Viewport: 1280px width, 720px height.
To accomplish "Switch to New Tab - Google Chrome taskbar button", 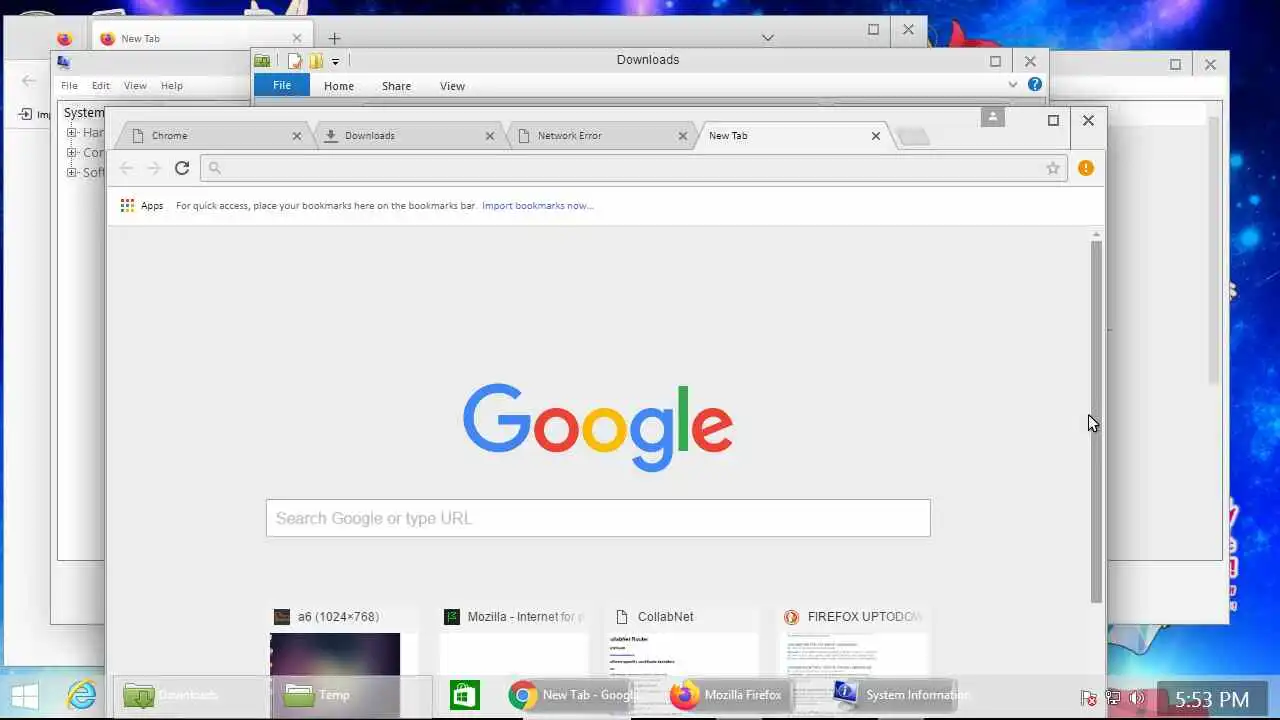I will coord(574,695).
